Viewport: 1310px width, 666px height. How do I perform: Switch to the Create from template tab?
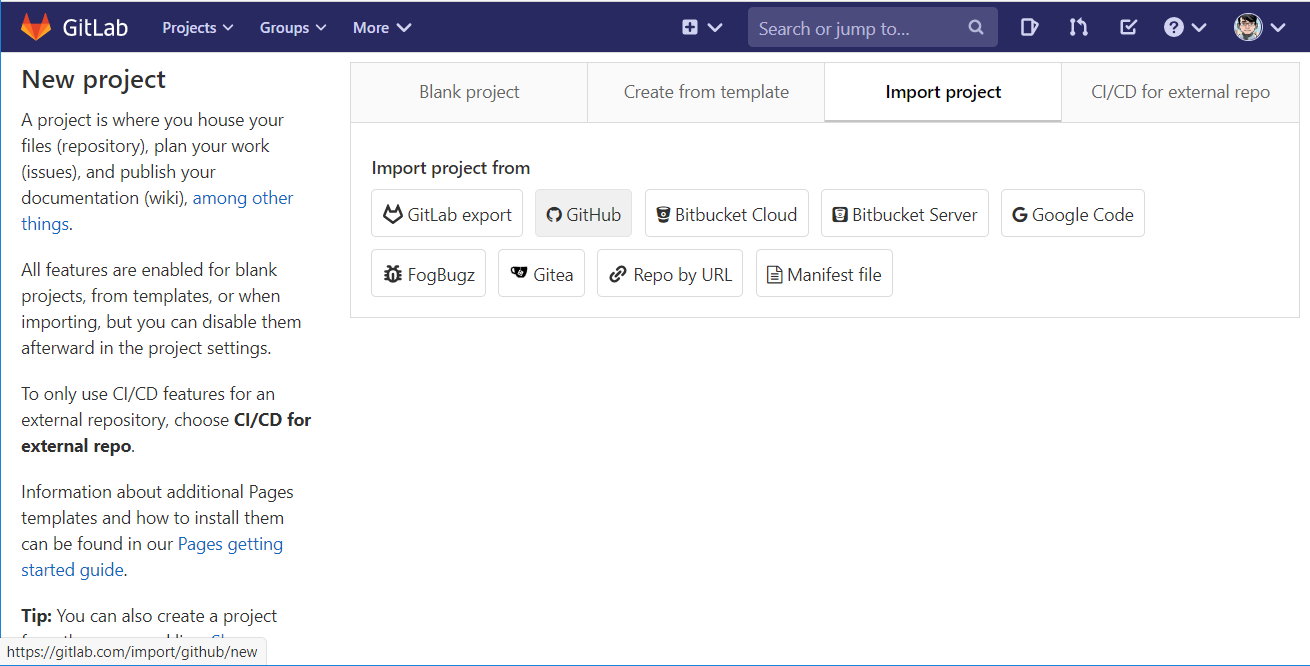(706, 92)
